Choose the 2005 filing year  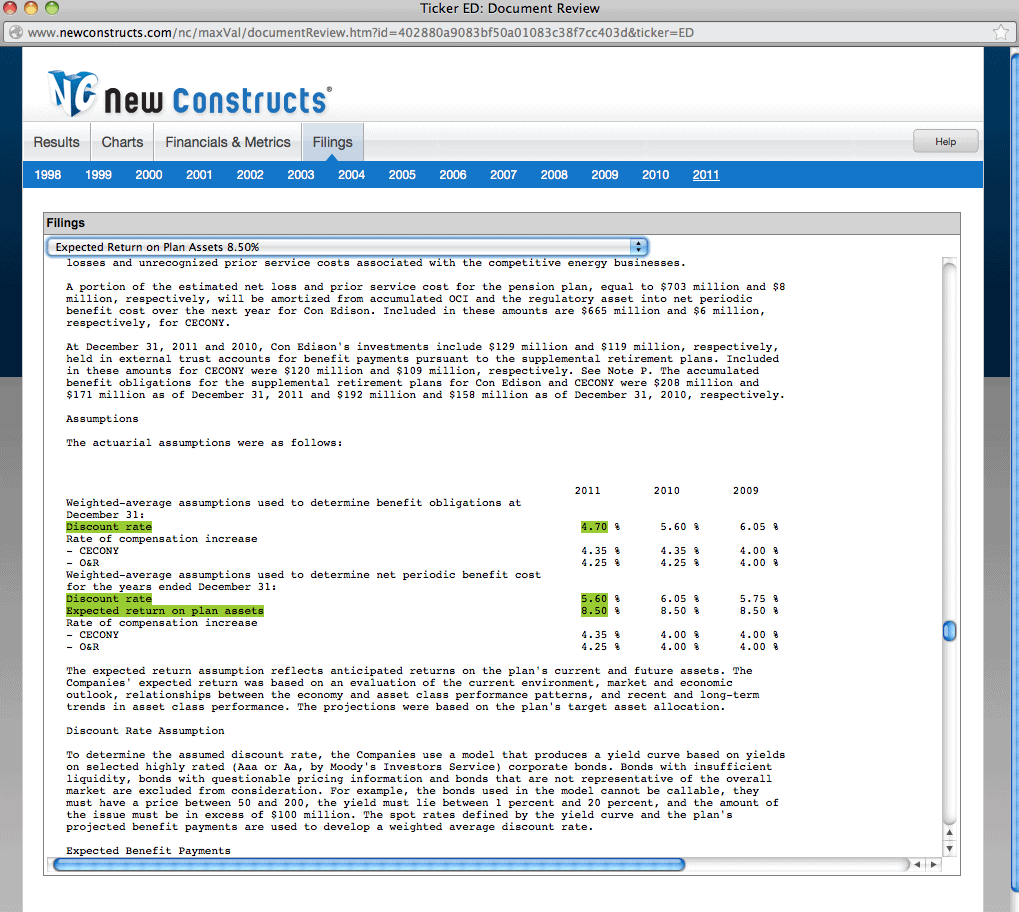[x=402, y=175]
